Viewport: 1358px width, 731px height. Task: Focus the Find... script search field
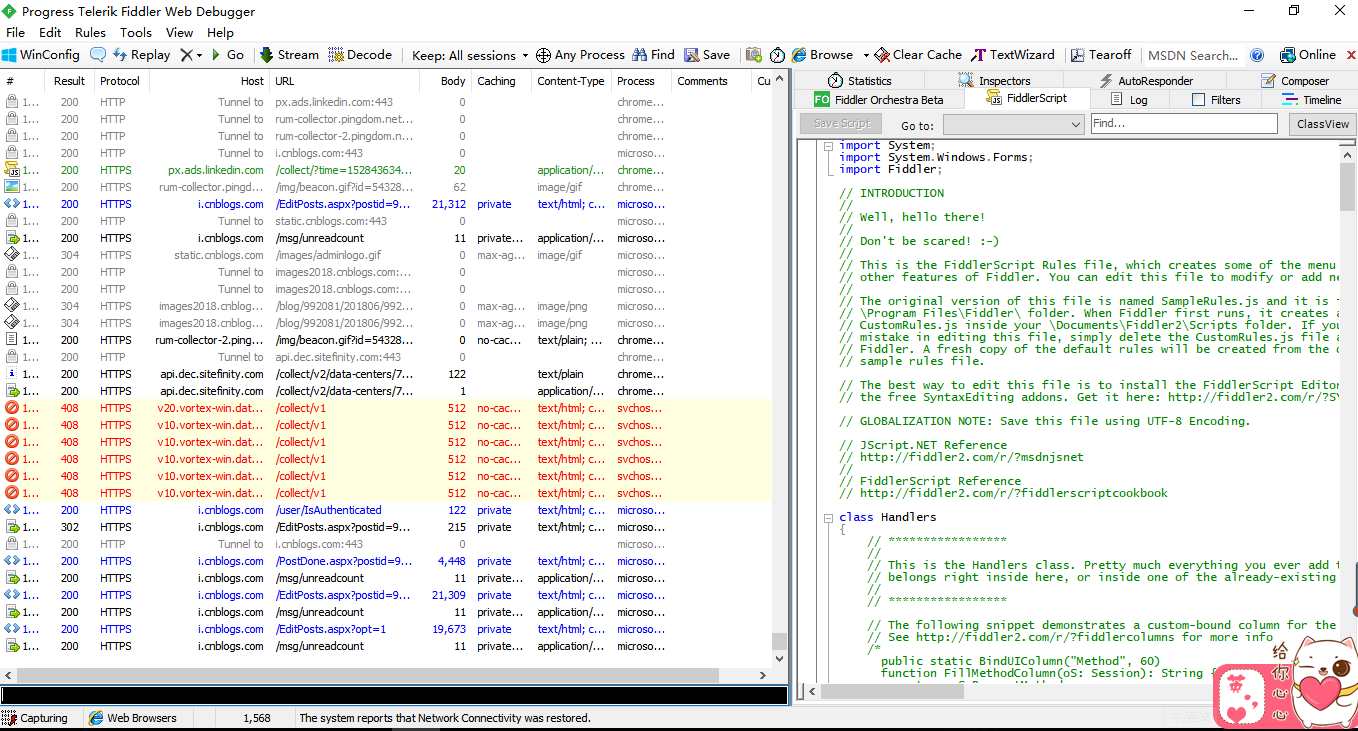(x=1183, y=124)
